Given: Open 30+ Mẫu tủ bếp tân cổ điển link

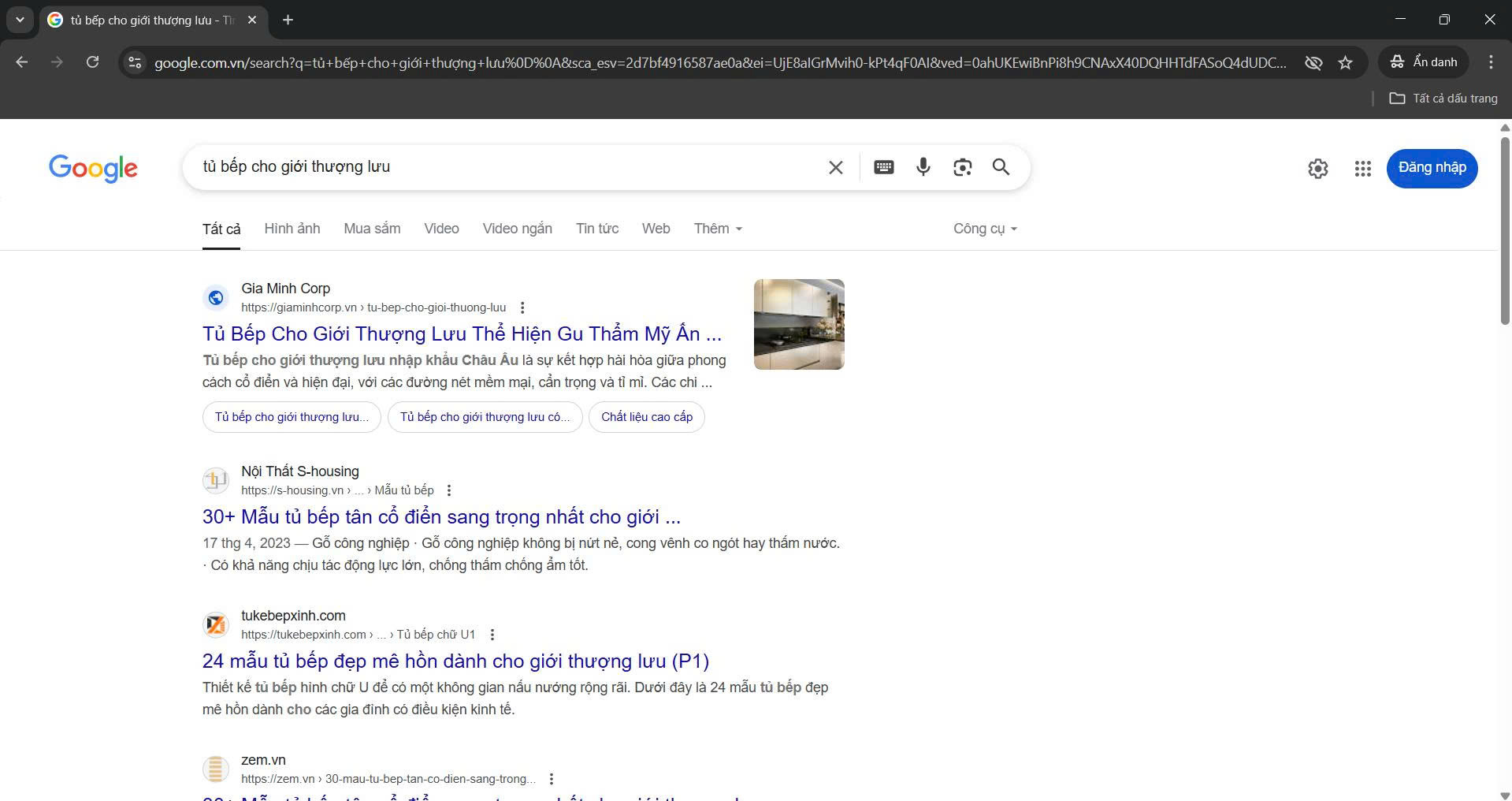Looking at the screenshot, I should [441, 516].
